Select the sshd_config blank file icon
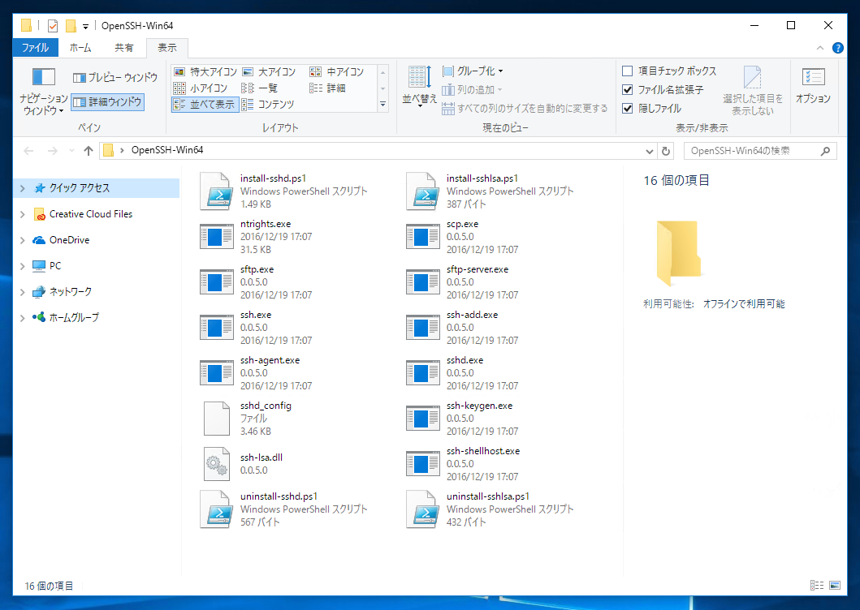 point(216,419)
